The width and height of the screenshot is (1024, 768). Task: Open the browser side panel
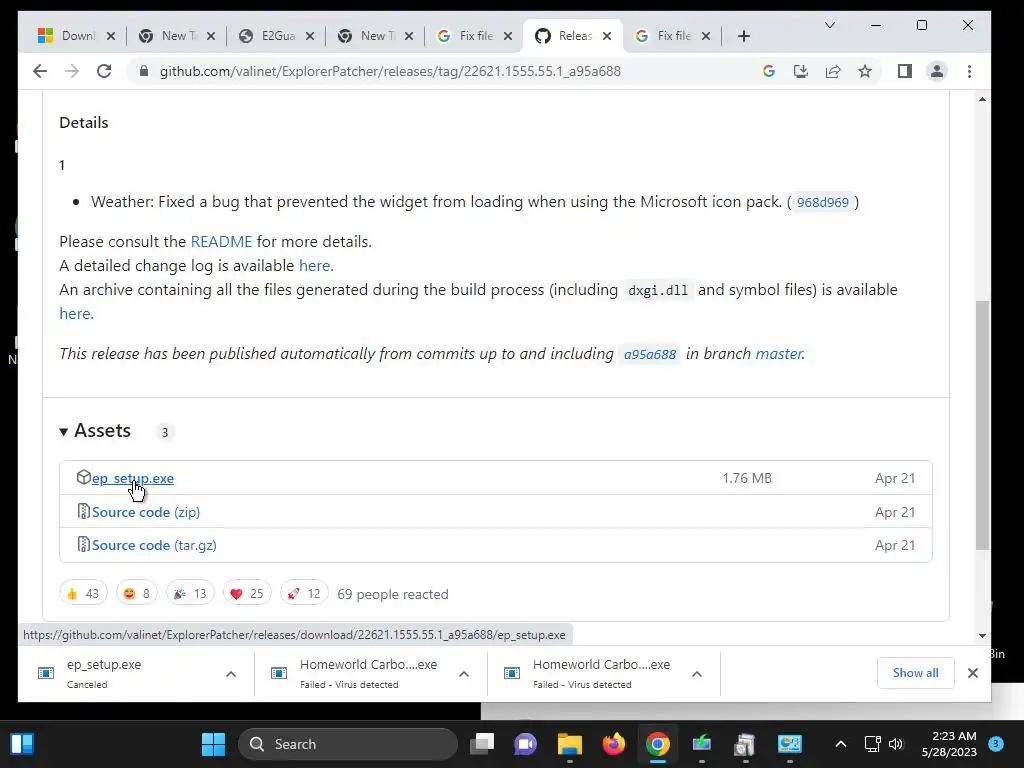(904, 71)
